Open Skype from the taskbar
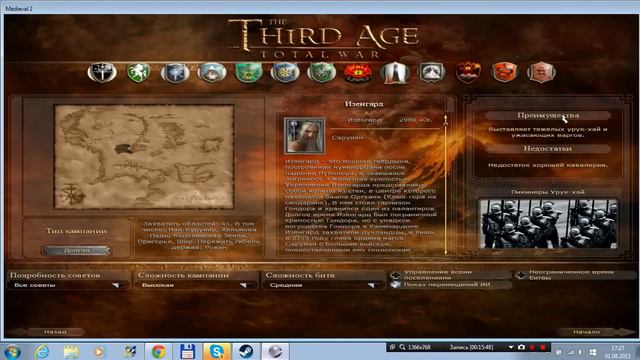Image resolution: width=640 pixels, height=360 pixels. tap(216, 351)
